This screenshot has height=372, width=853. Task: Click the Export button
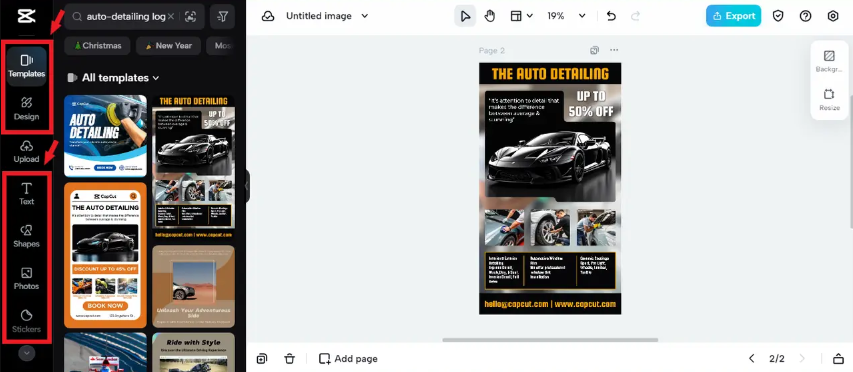click(x=733, y=16)
